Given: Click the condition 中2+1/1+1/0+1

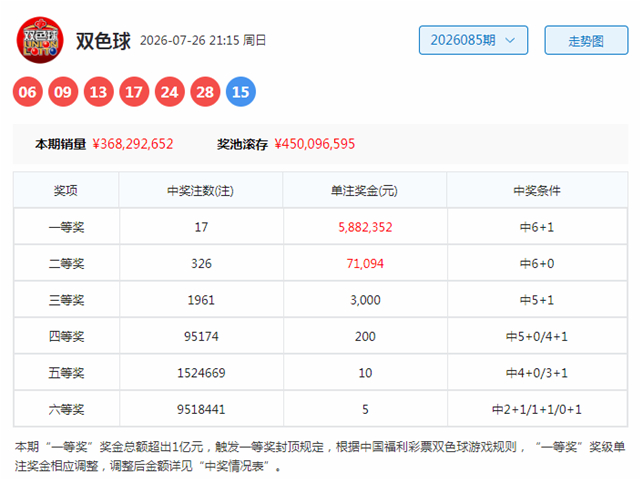Looking at the screenshot, I should coord(537,409).
